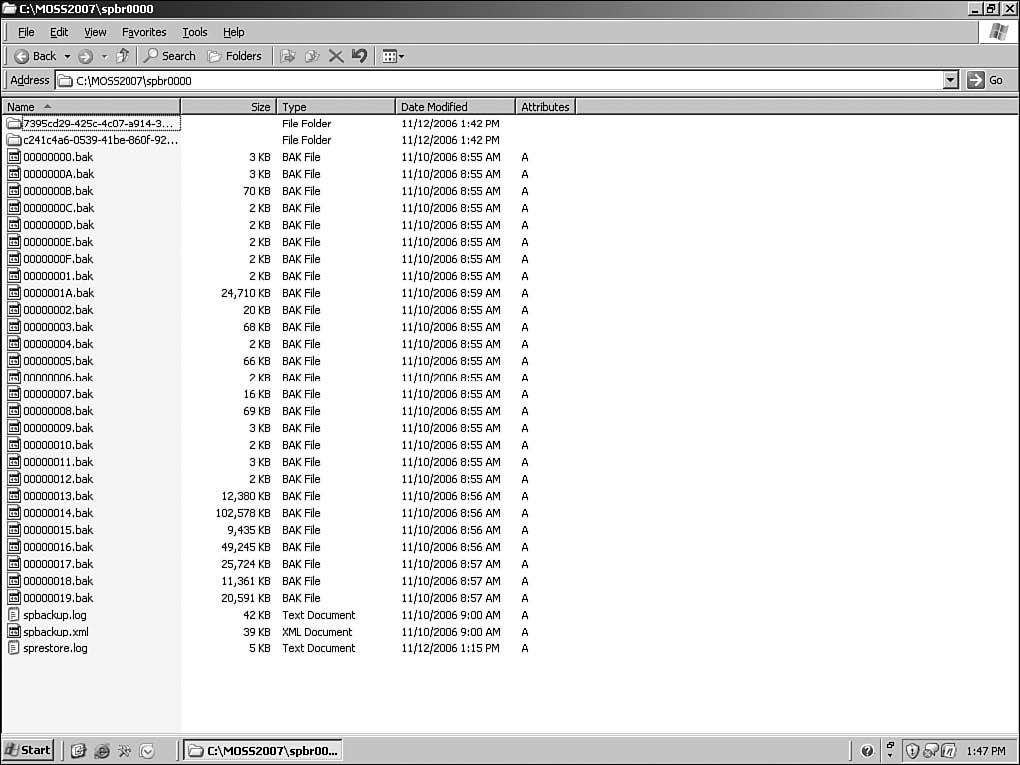Click the Delete X toolbar icon
Viewport: 1020px width, 765px height.
click(336, 56)
